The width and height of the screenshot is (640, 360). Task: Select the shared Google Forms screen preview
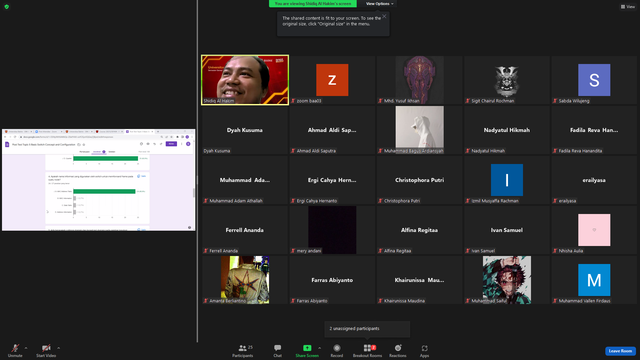(x=98, y=180)
